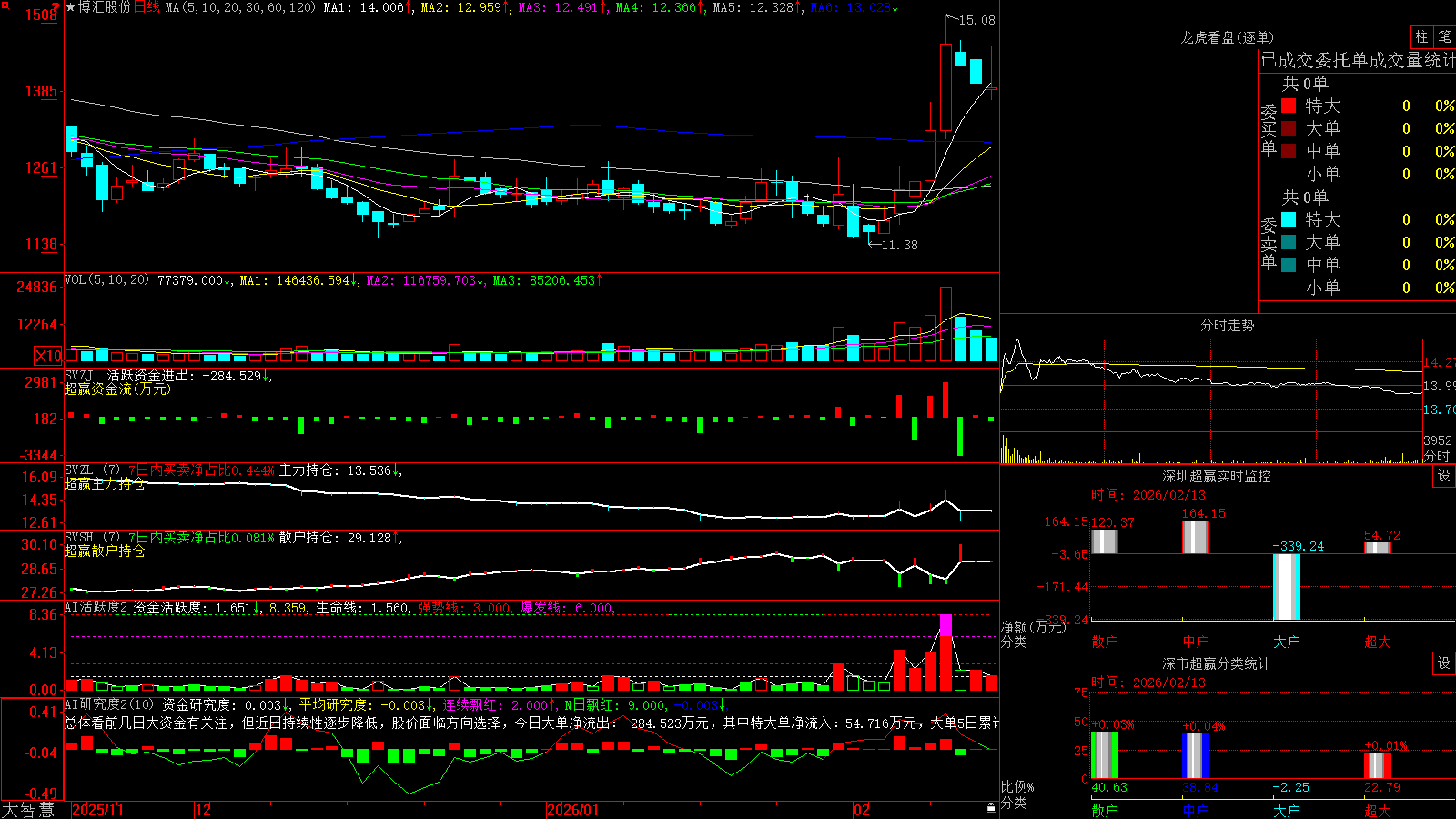Viewport: 1456px width, 819px height.
Task: Click the 大智慧 logo at bottom left
Action: tap(28, 810)
